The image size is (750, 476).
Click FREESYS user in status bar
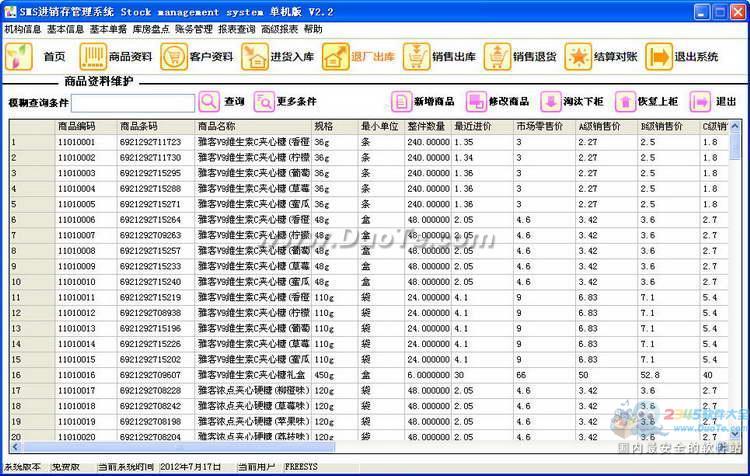pyautogui.click(x=301, y=466)
